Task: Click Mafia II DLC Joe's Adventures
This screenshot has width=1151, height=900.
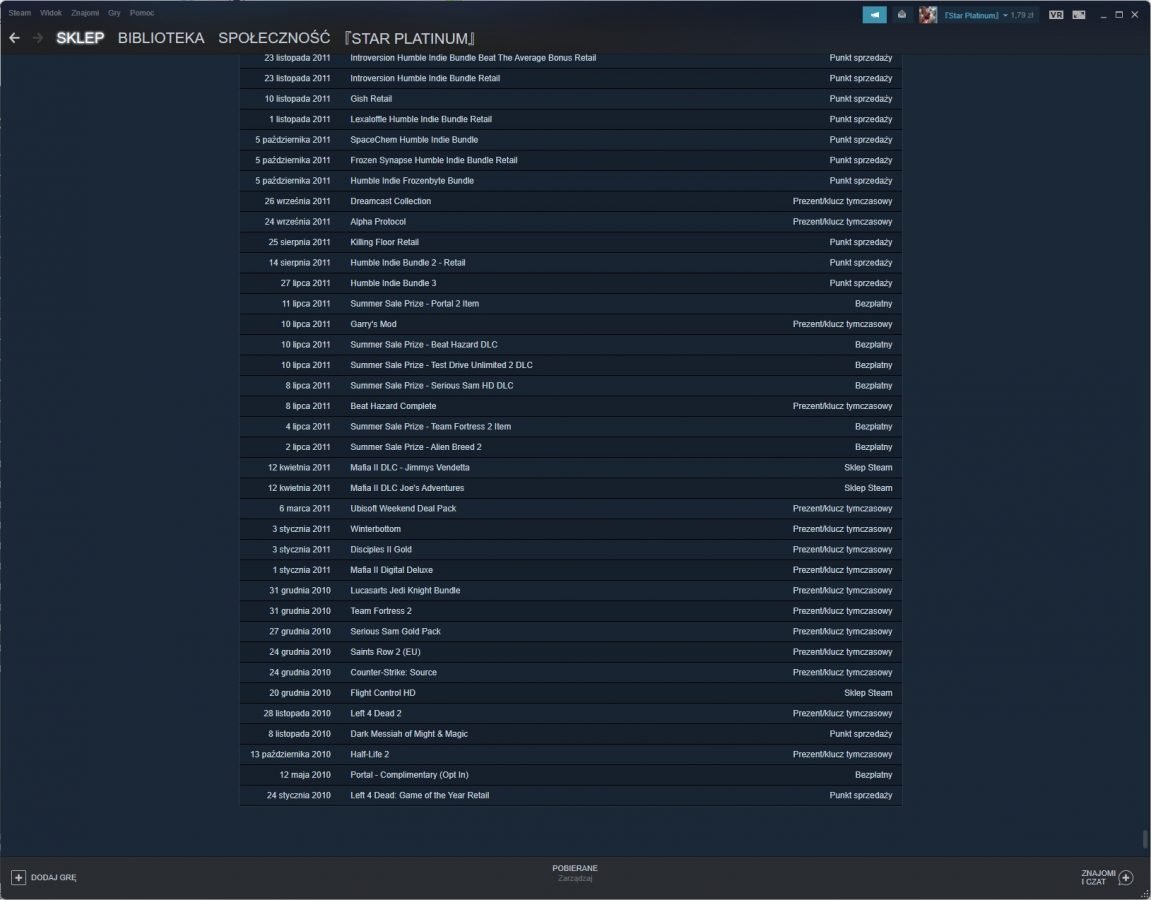Action: point(407,488)
